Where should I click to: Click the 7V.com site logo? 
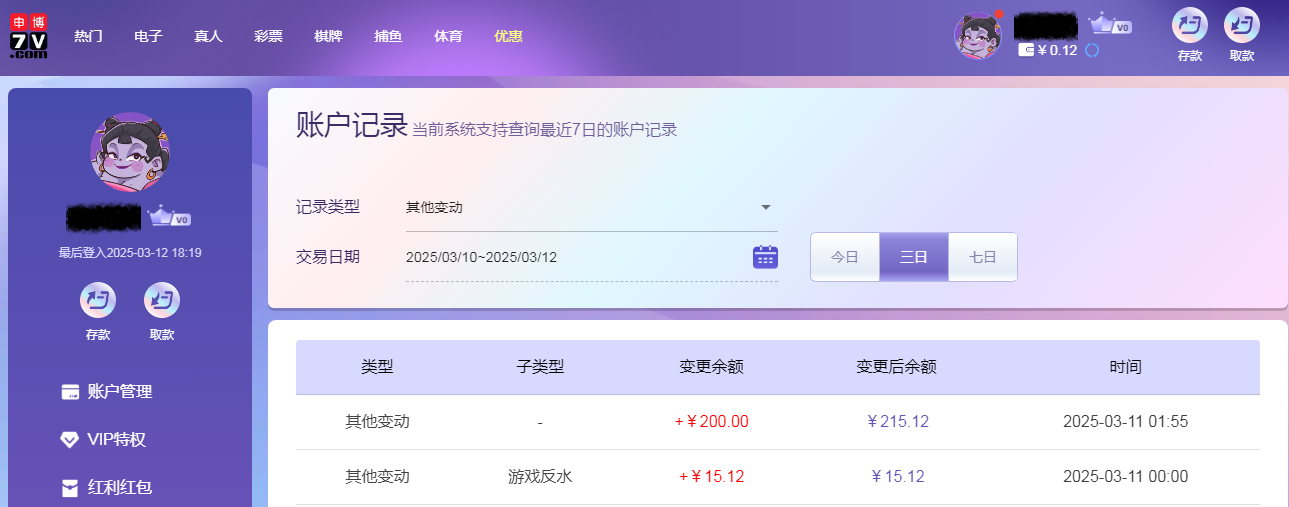[x=29, y=37]
